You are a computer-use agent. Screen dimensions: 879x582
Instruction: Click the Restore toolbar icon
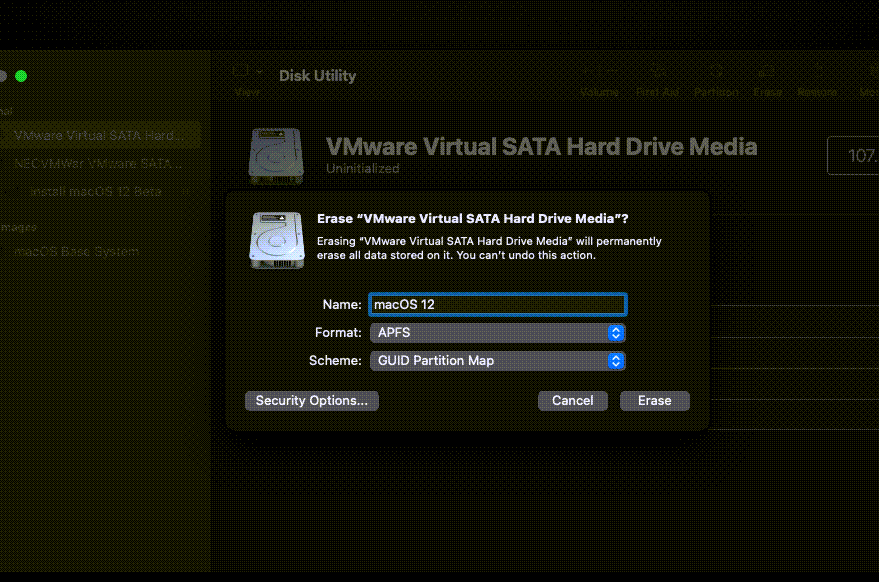817,72
